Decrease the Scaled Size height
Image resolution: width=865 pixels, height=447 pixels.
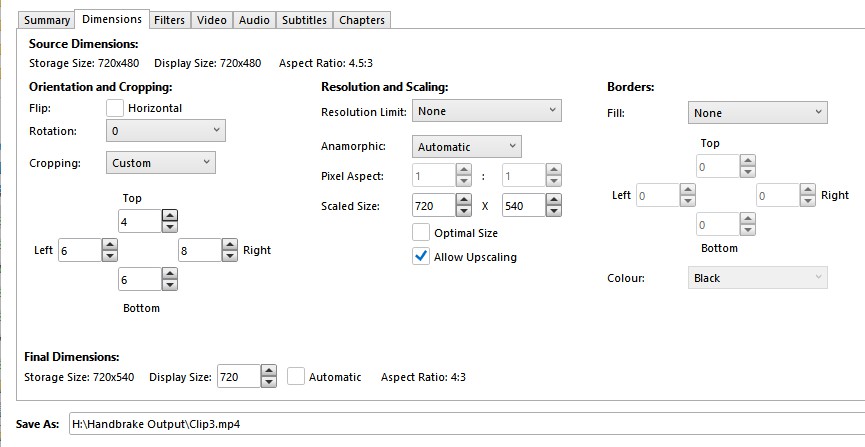554,211
